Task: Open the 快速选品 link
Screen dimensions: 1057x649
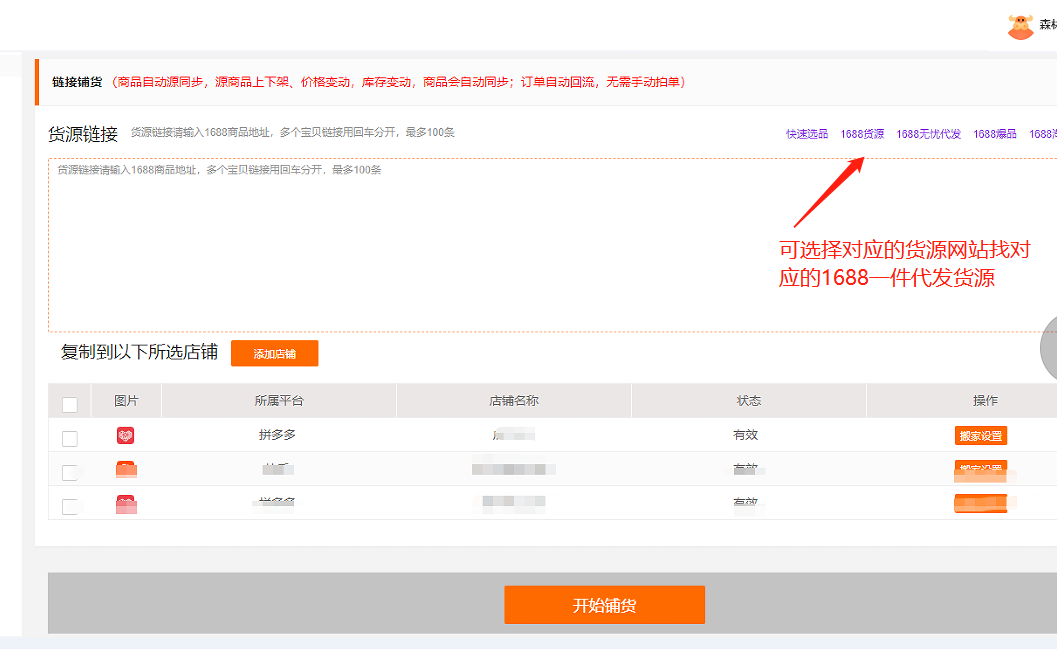Action: pos(807,134)
